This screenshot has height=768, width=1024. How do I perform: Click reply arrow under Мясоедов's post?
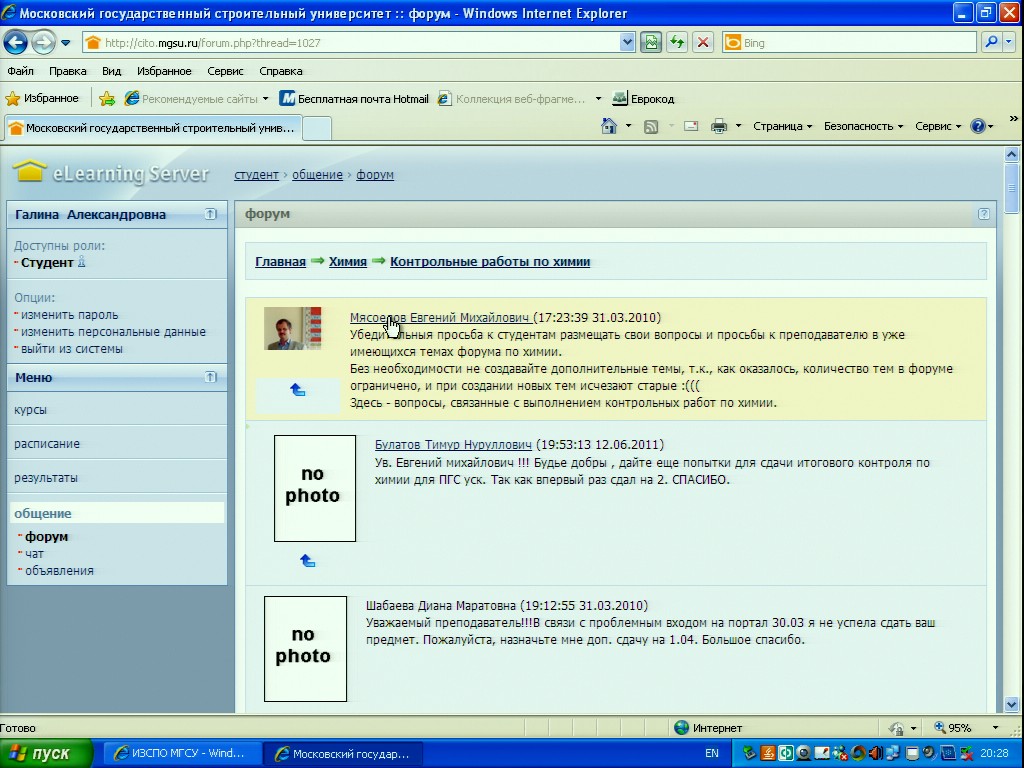click(298, 391)
